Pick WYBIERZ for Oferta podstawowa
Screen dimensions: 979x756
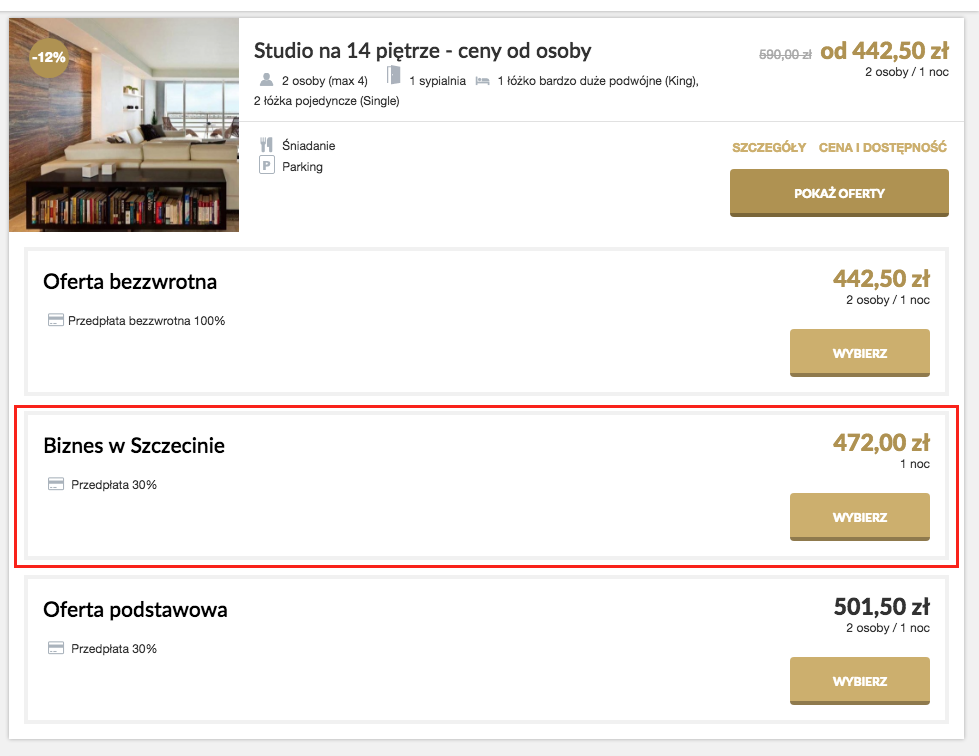[860, 681]
